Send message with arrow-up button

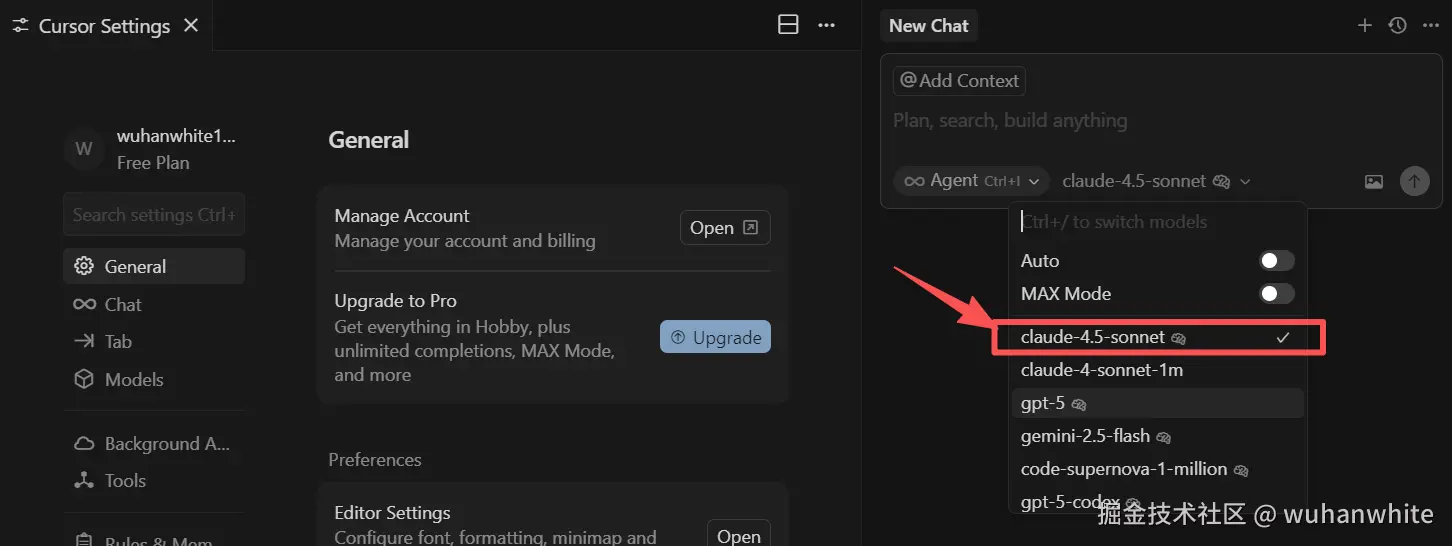(x=1414, y=181)
